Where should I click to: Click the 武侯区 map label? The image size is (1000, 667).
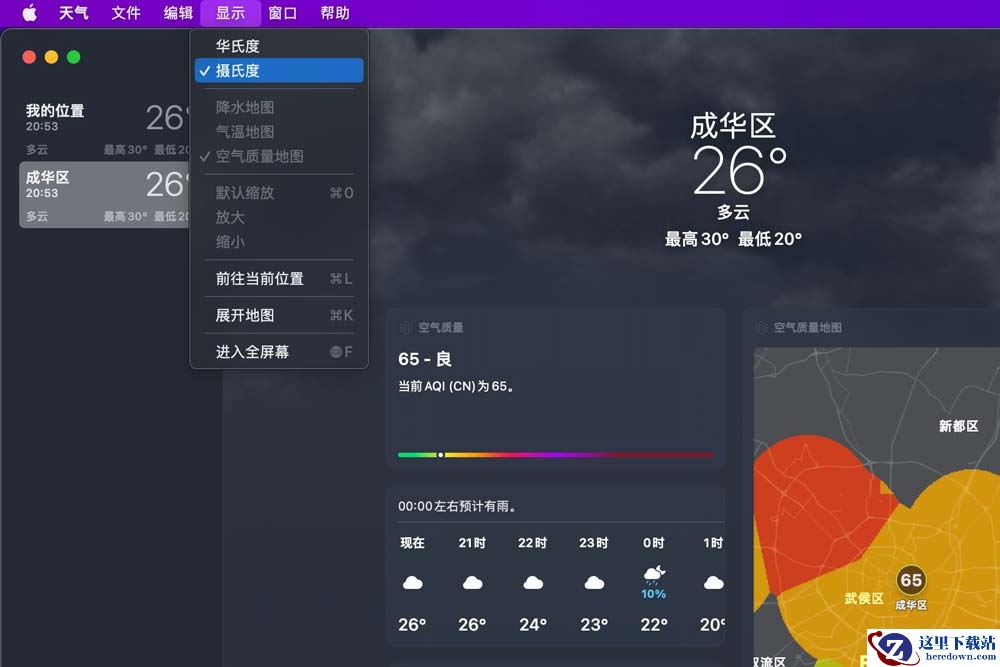(864, 598)
